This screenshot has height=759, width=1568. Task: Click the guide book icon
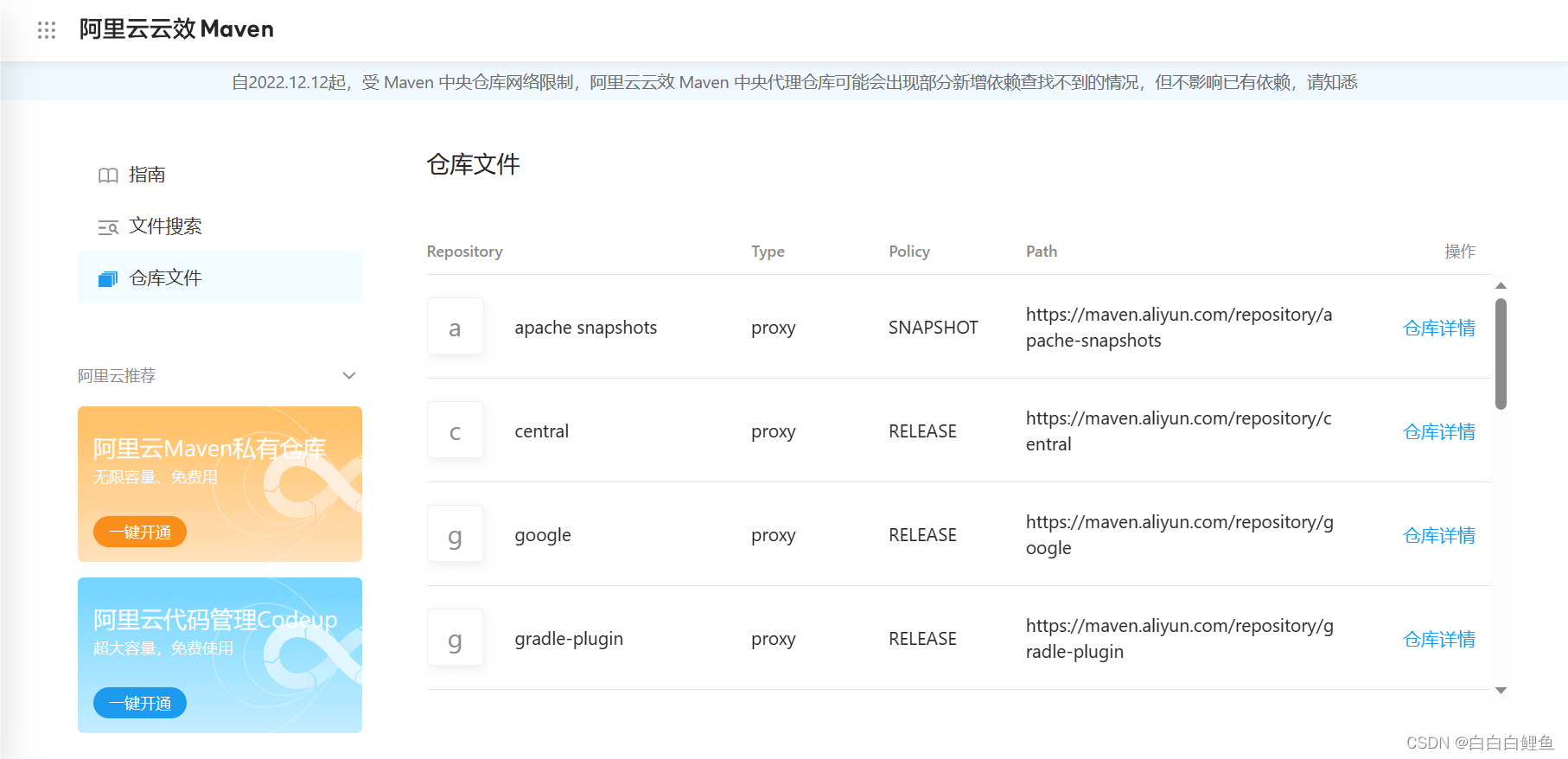(108, 175)
